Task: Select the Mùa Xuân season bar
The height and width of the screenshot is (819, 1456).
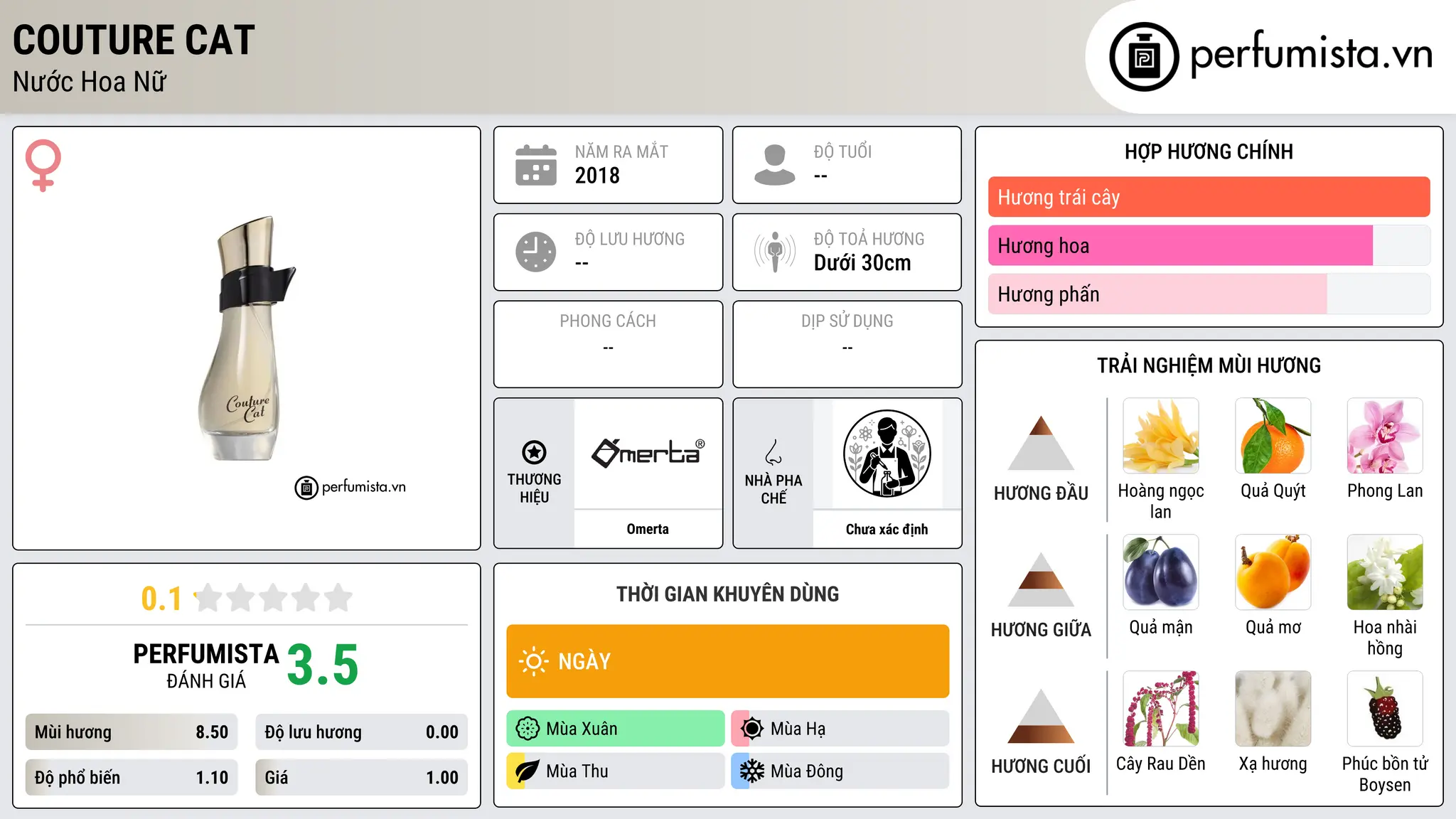Action: 615,729
